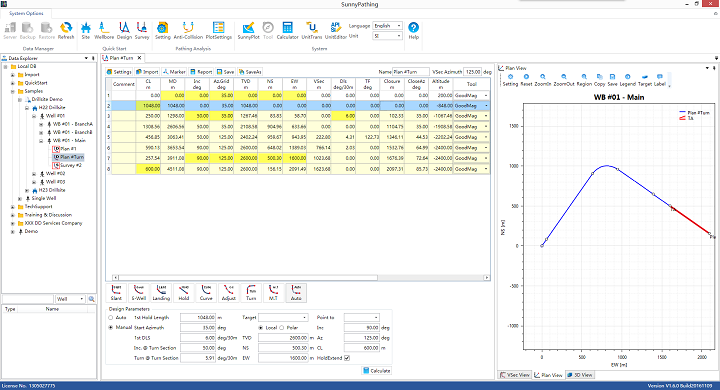Select the M.T design method
The width and height of the screenshot is (720, 390).
coord(273,293)
